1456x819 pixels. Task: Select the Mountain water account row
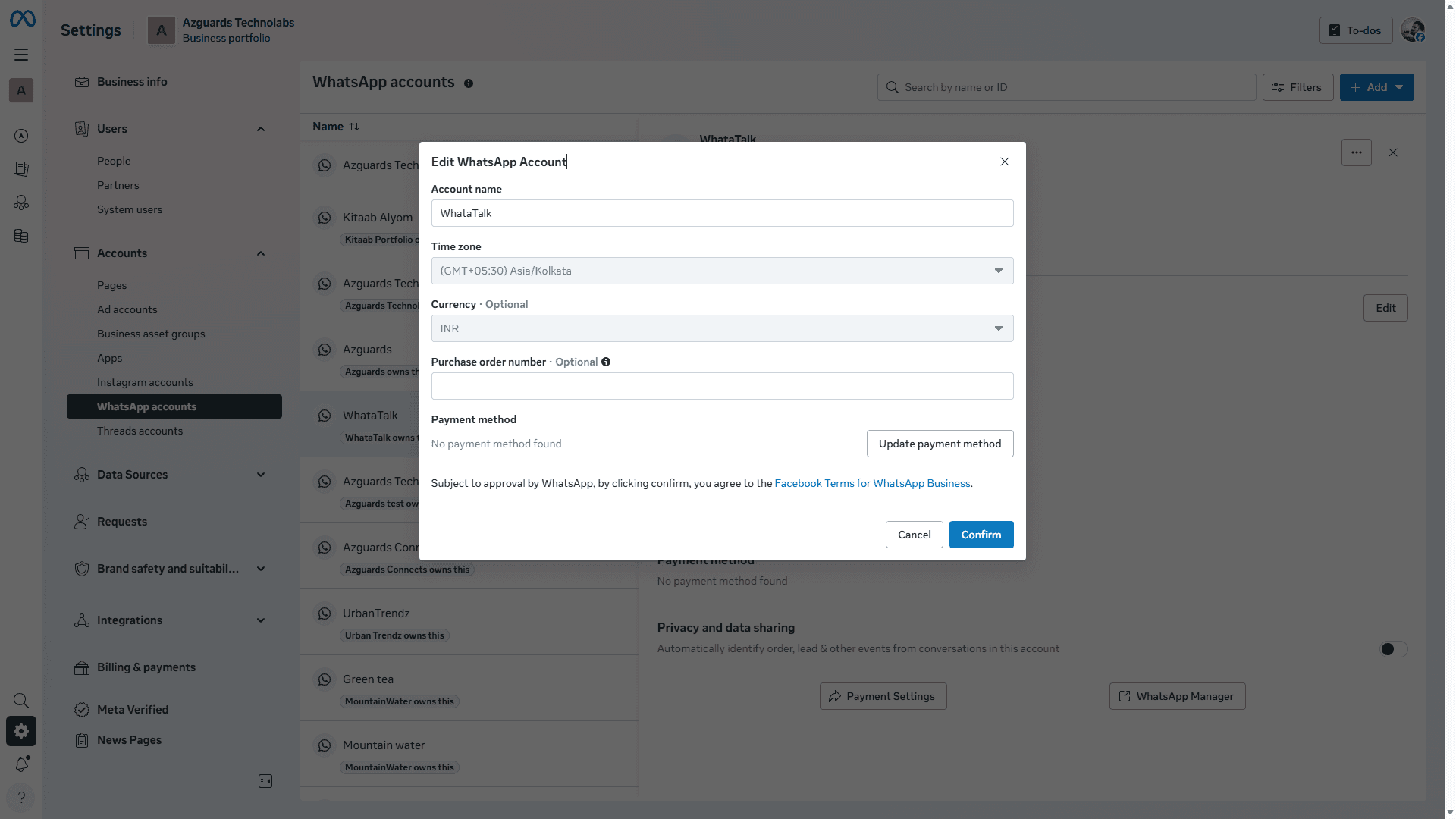[x=469, y=754]
